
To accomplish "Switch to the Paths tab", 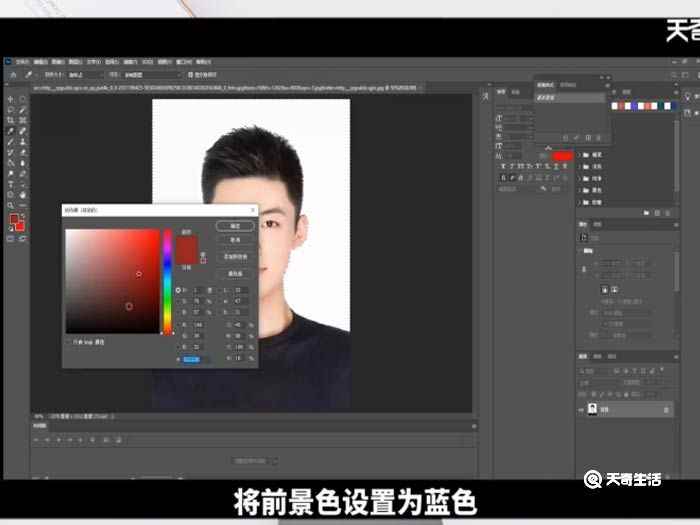I will (x=612, y=356).
